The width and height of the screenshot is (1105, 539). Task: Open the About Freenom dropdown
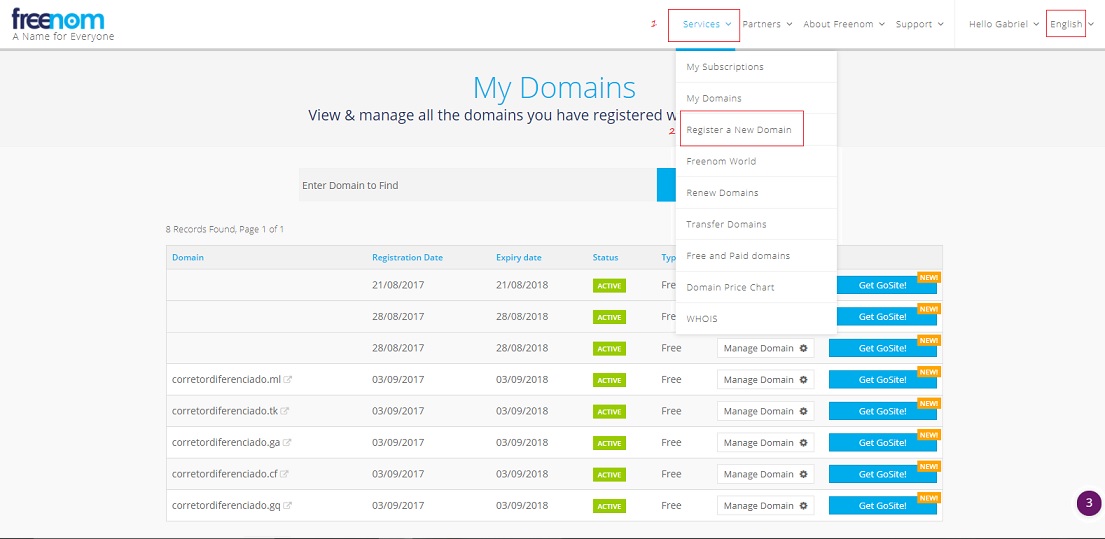844,24
